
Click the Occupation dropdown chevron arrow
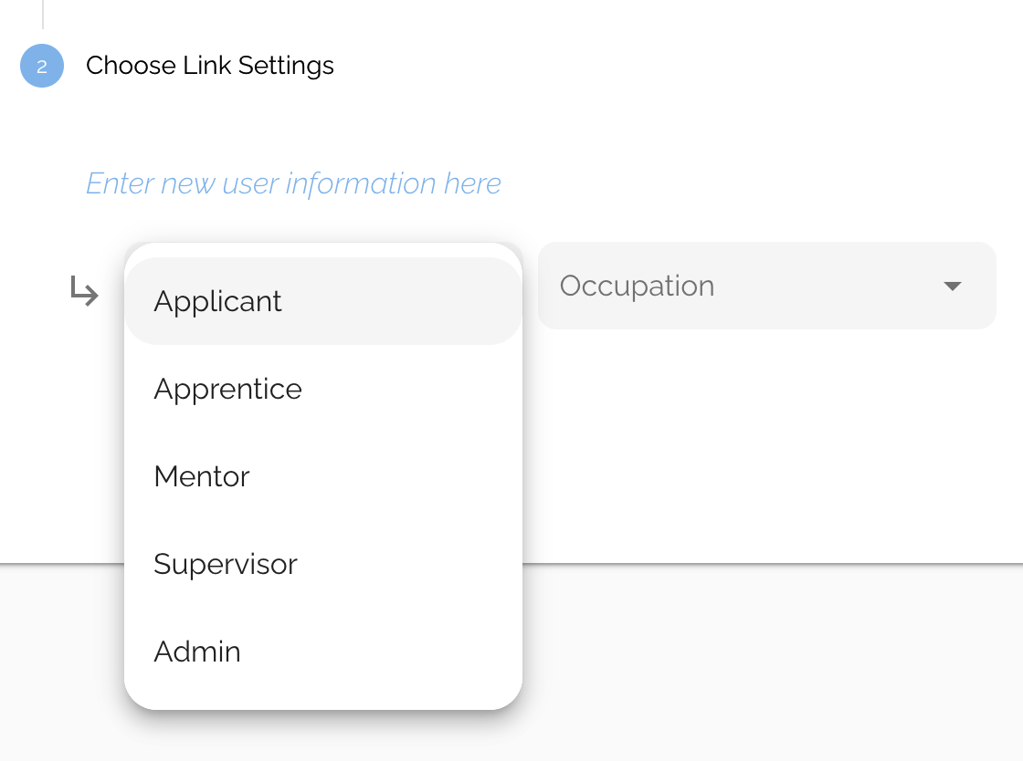pyautogui.click(x=953, y=286)
